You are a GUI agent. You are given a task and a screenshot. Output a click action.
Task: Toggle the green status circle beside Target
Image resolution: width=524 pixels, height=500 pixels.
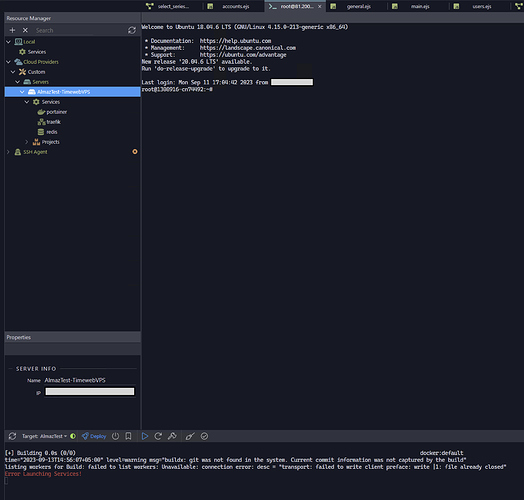pos(73,436)
